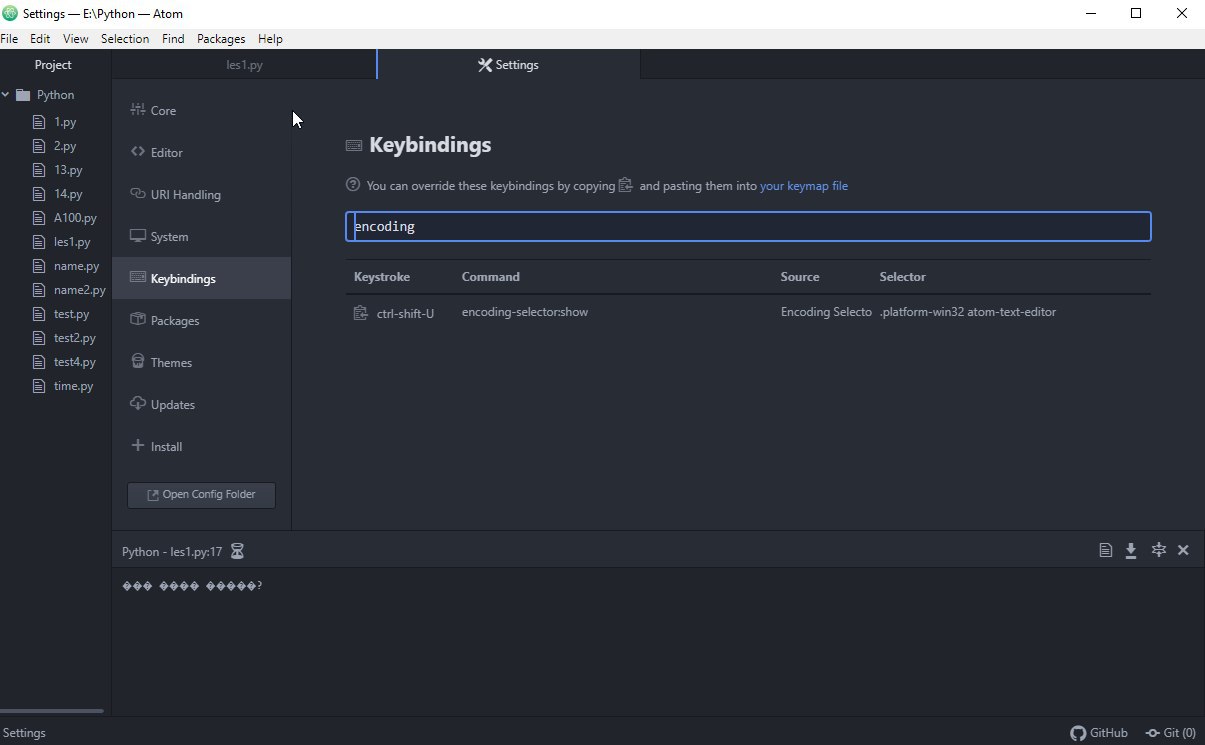Click the .platform-win32 atom-text-editor selector text
This screenshot has height=745, width=1205.
[x=968, y=312]
